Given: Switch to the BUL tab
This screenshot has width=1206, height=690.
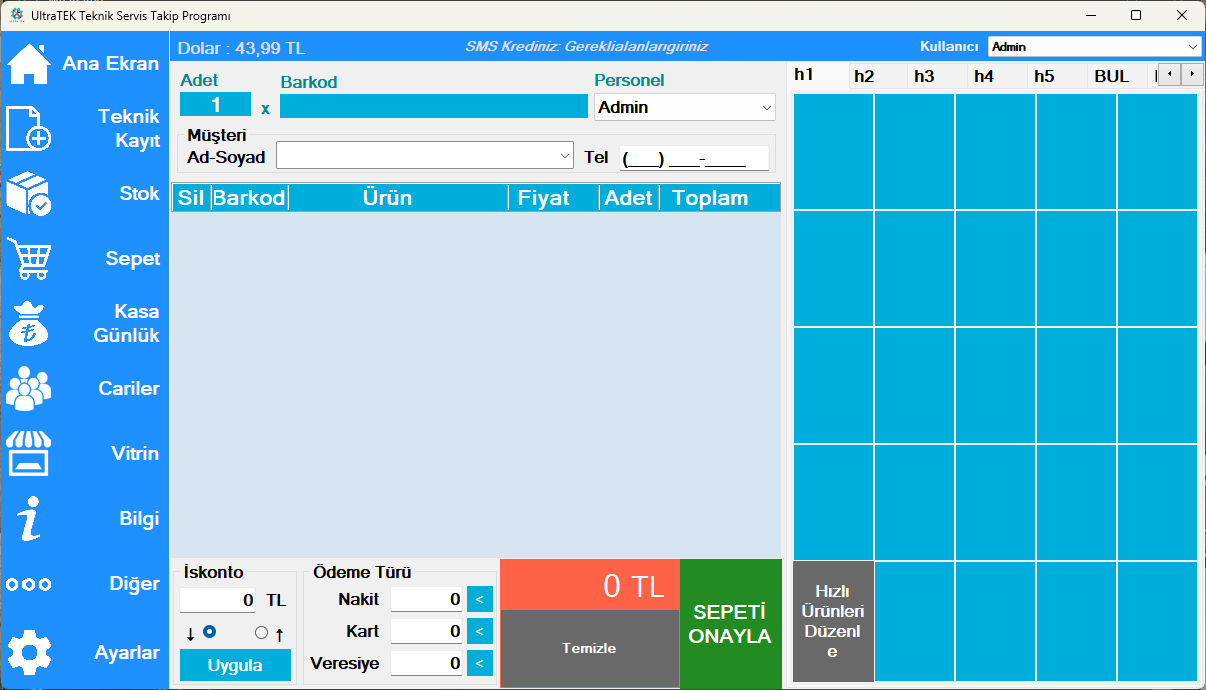Looking at the screenshot, I should (x=1111, y=76).
